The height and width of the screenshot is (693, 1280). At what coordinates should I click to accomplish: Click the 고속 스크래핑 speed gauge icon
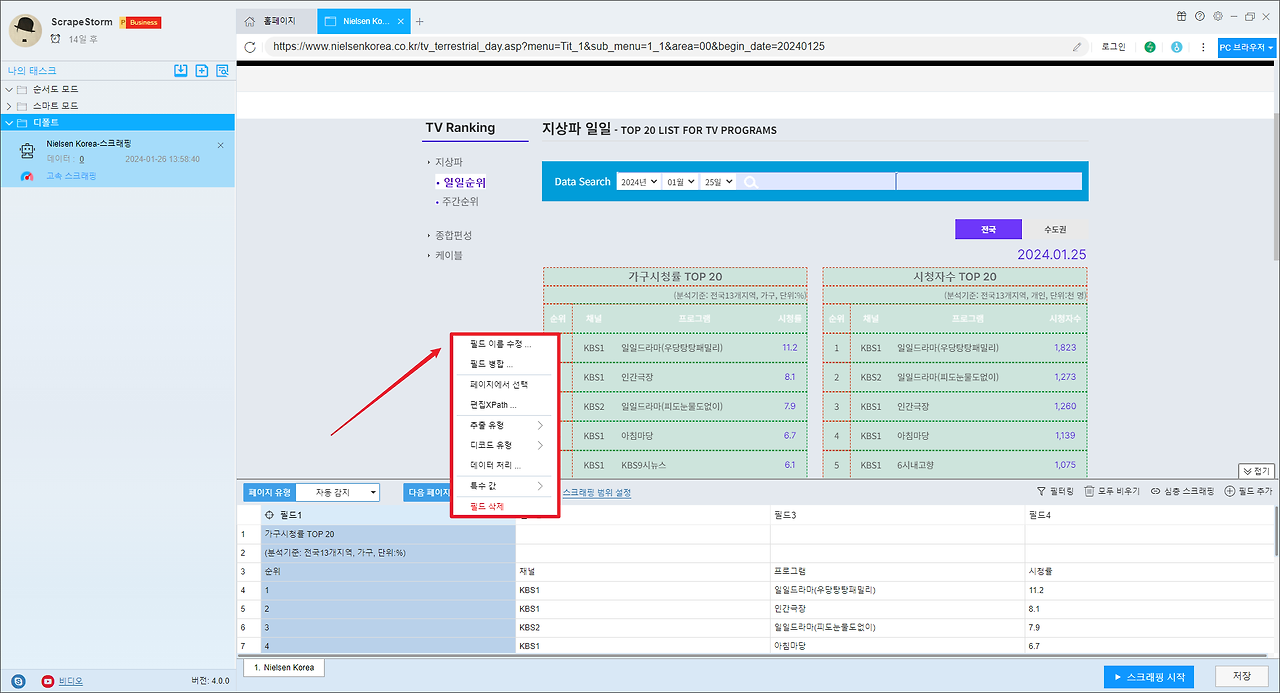pyautogui.click(x=27, y=176)
